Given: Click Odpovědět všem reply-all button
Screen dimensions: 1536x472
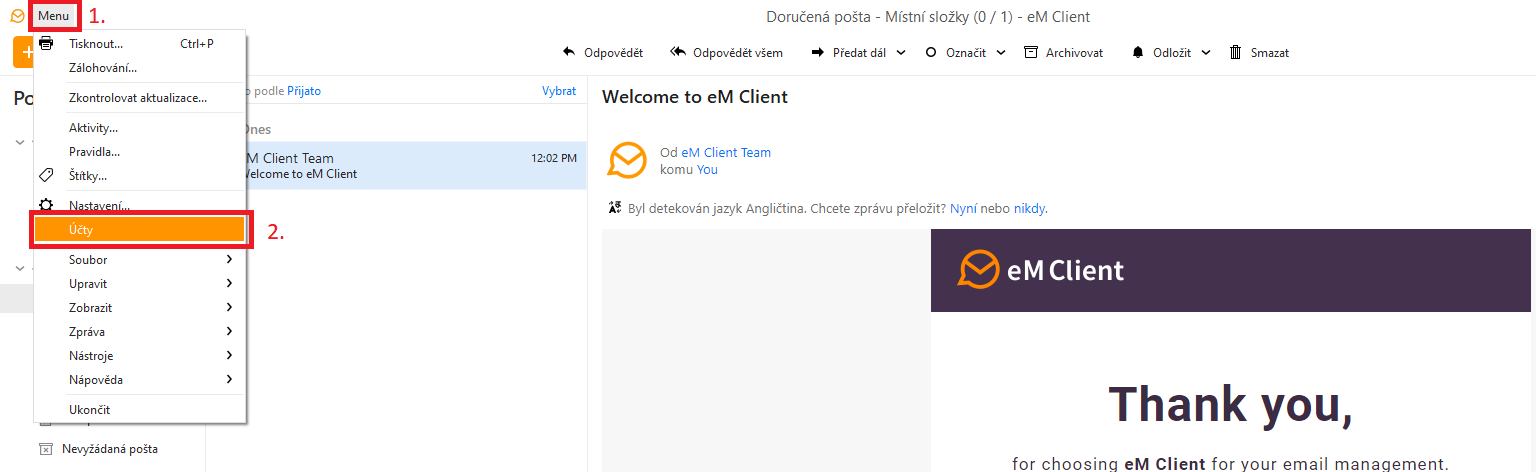Looking at the screenshot, I should point(727,53).
